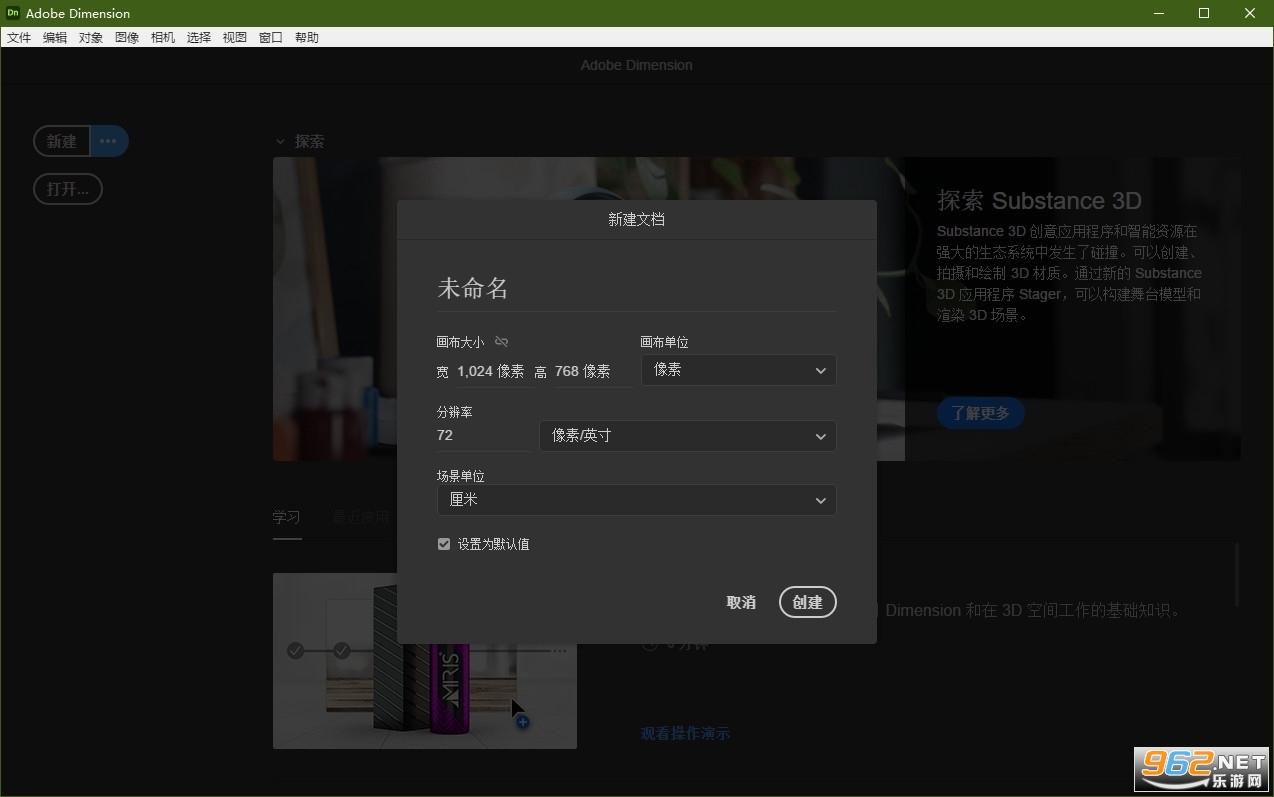Screen dimensions: 1274x797
Task: Click the 打开... button
Action: (68, 189)
